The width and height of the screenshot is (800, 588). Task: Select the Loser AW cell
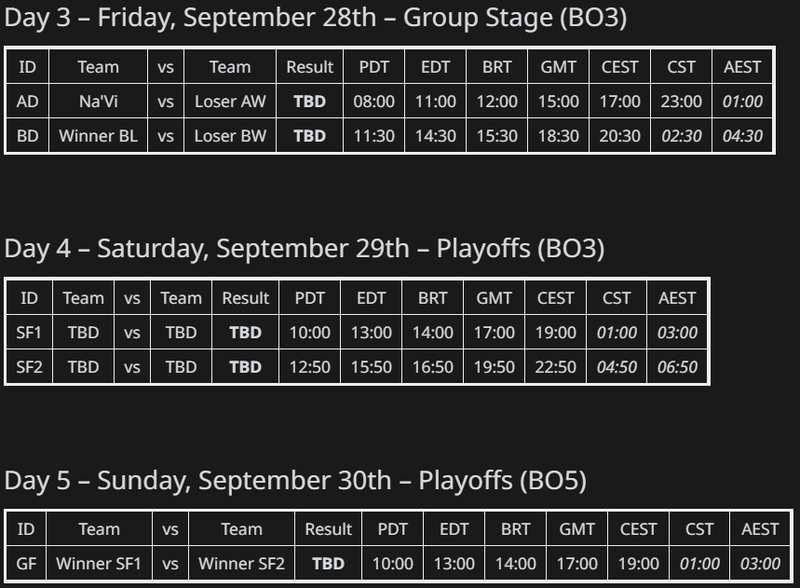tap(230, 102)
